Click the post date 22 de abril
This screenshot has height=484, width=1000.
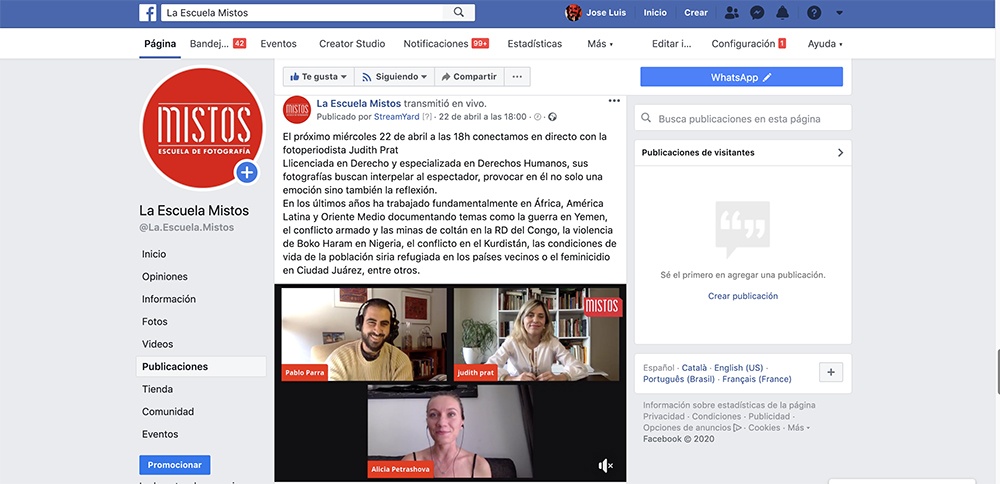coord(483,117)
